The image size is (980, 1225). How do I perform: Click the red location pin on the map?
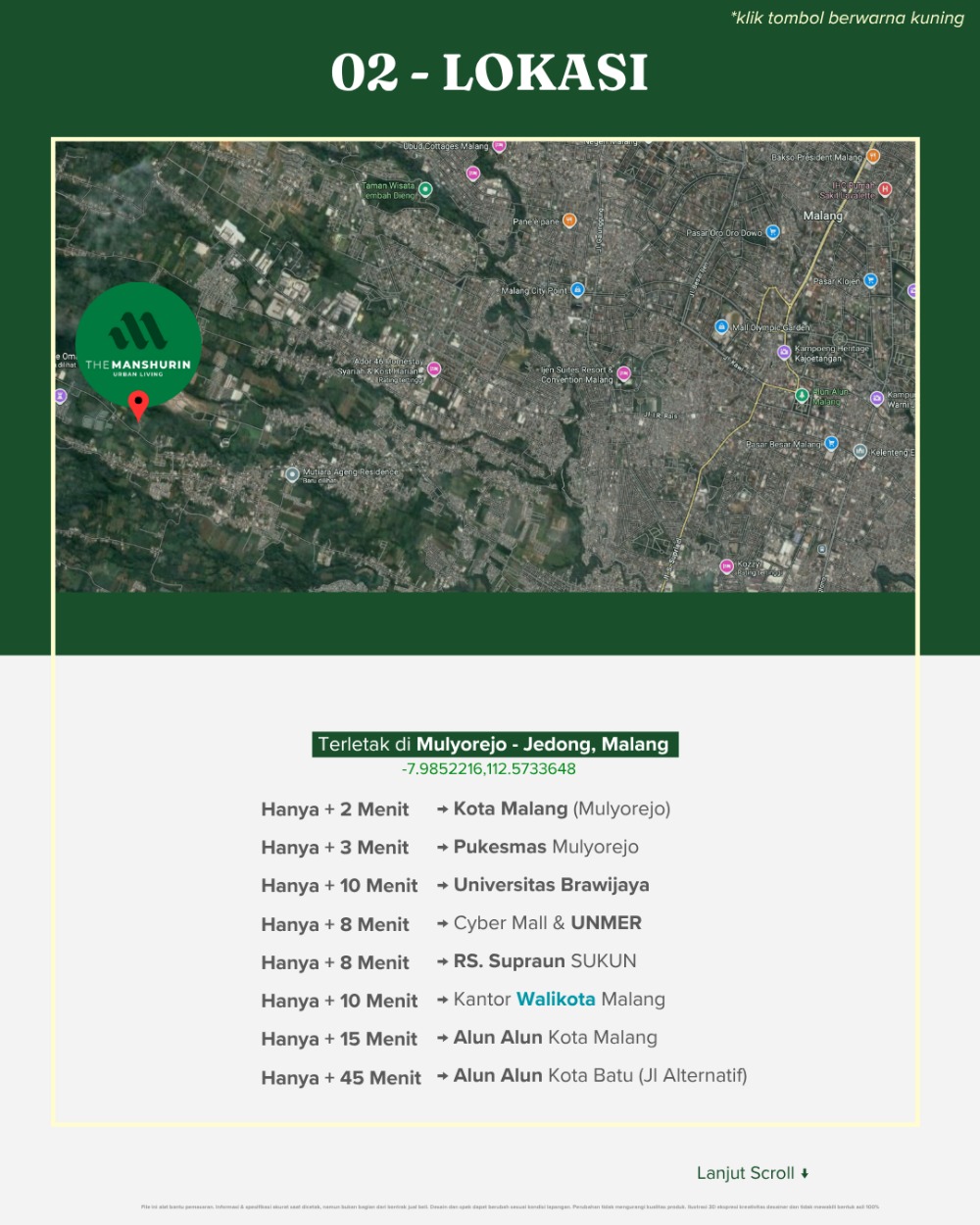(x=139, y=404)
